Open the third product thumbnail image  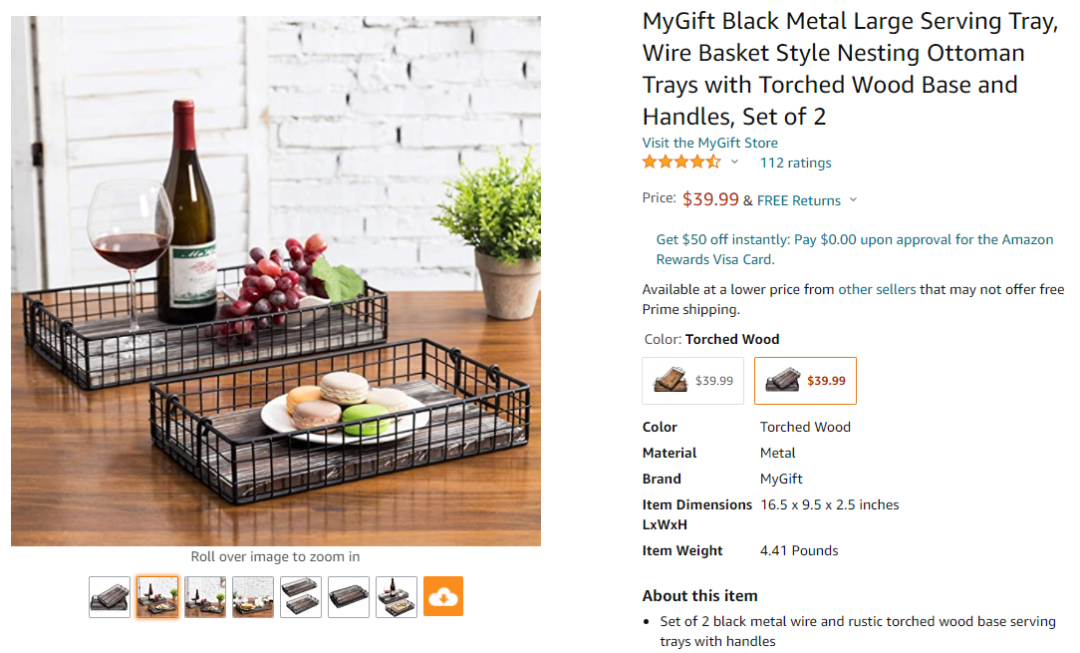point(205,597)
